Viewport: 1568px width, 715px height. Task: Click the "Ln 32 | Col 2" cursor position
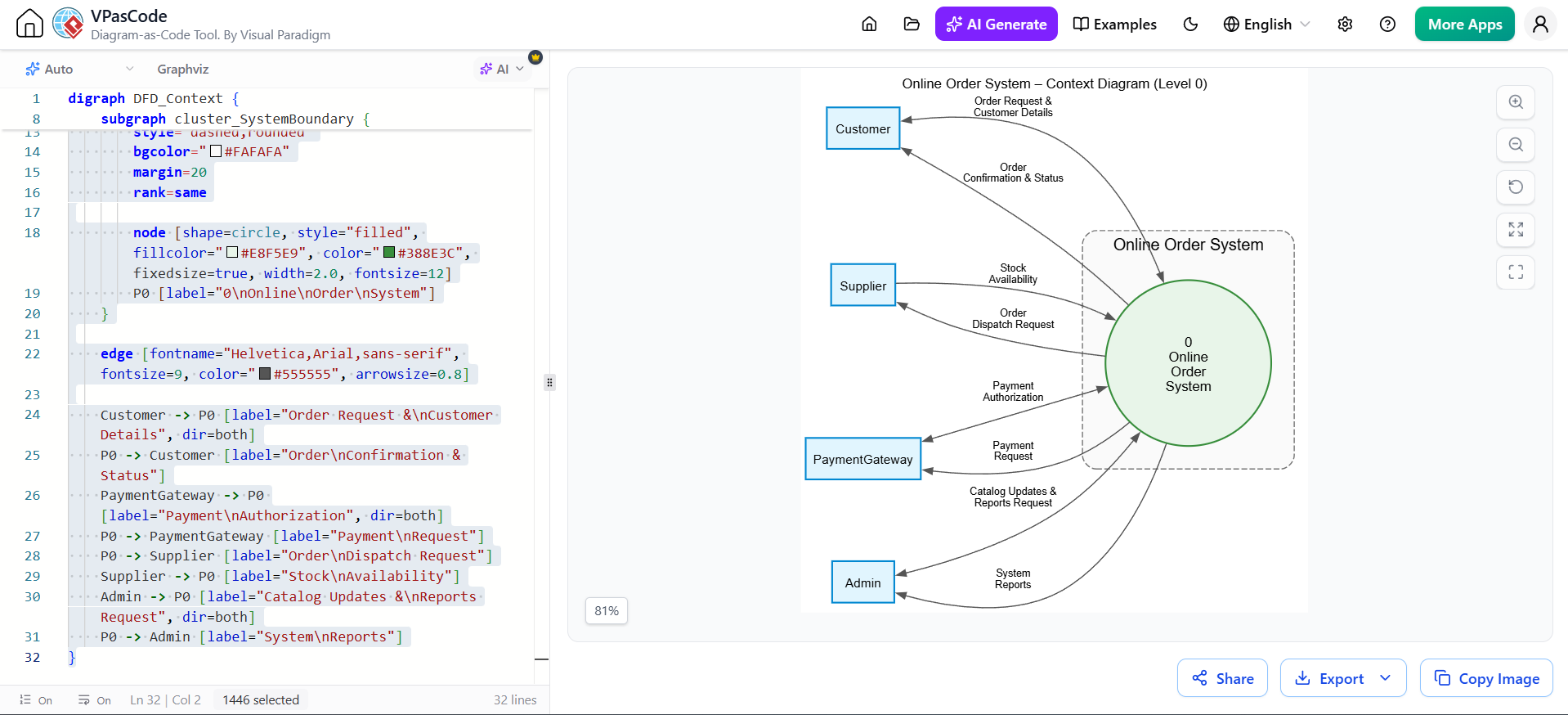pos(166,700)
